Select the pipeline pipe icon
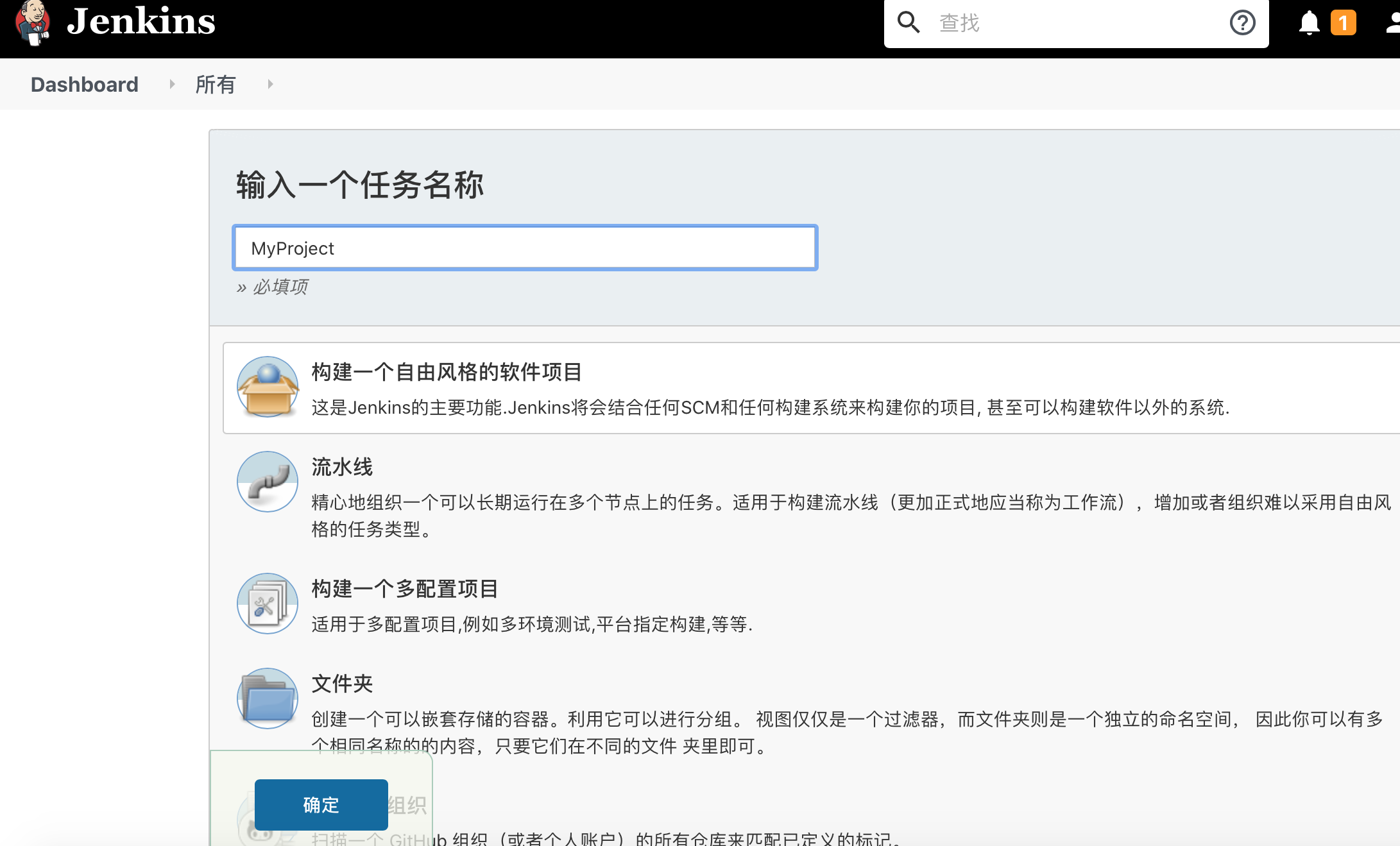 268,482
